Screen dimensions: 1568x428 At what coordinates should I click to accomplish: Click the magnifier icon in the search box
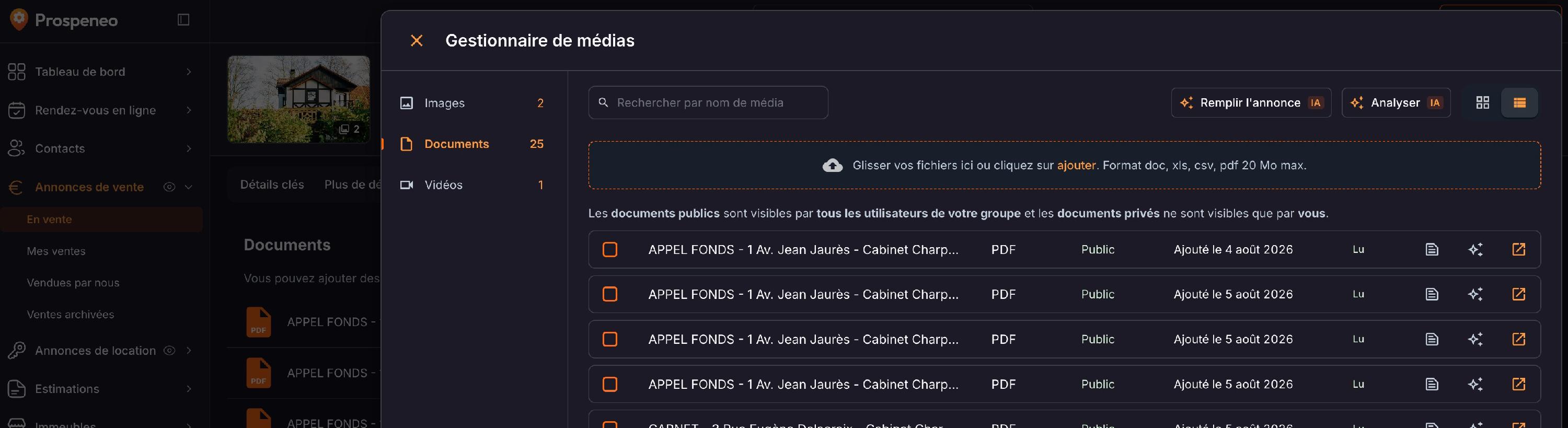(x=603, y=102)
